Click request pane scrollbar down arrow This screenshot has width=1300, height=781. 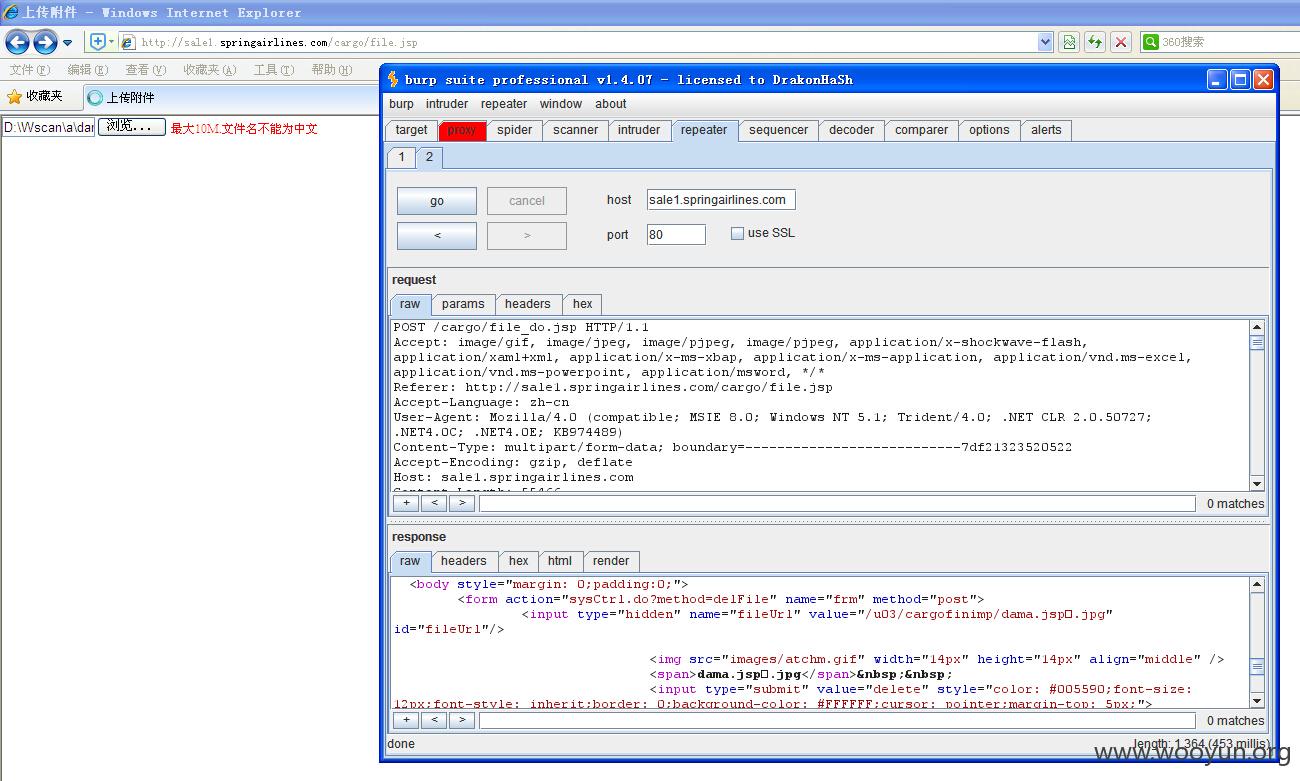1257,483
